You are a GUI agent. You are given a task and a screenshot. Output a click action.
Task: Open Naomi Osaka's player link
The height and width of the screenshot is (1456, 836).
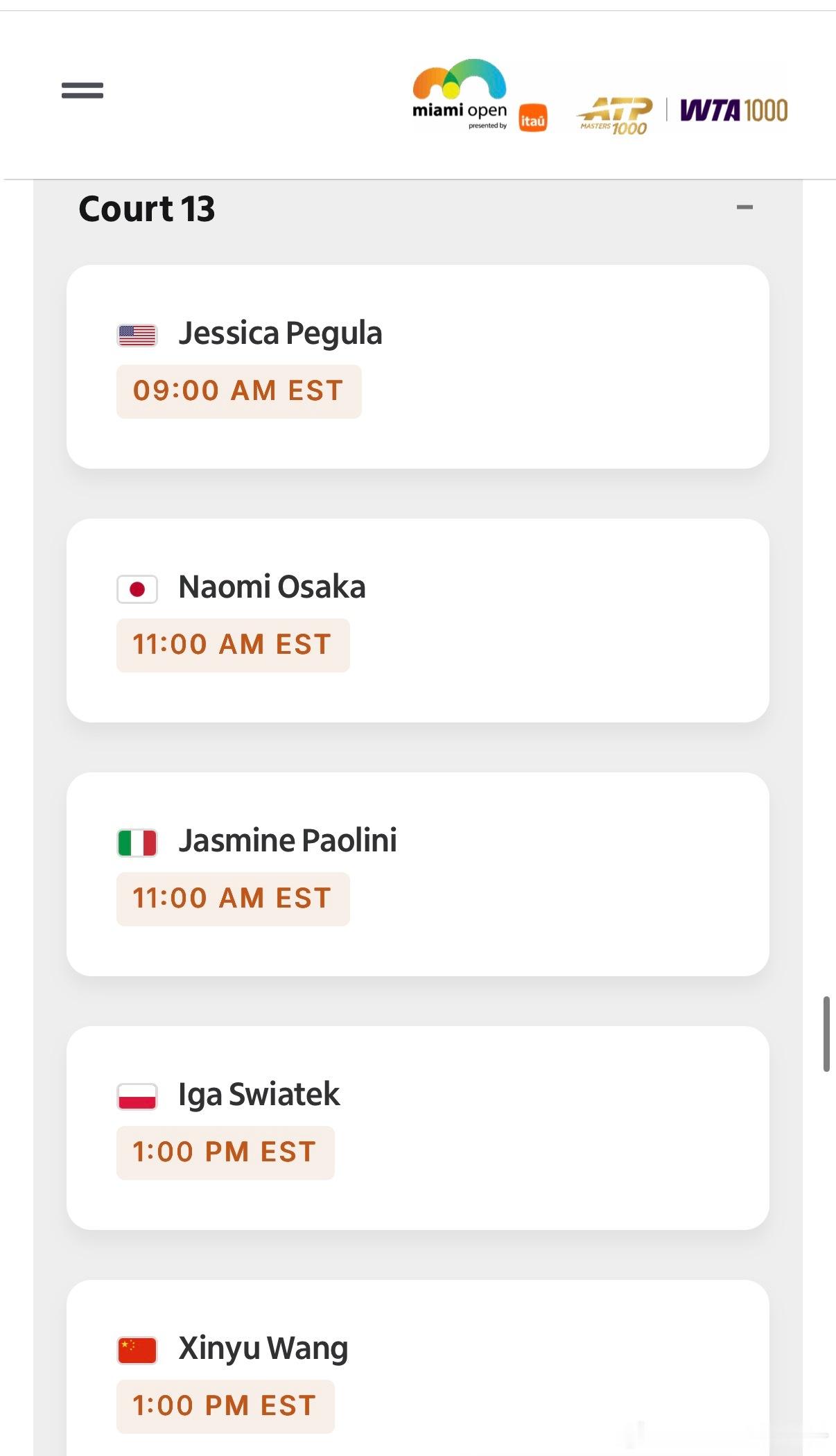[x=272, y=587]
